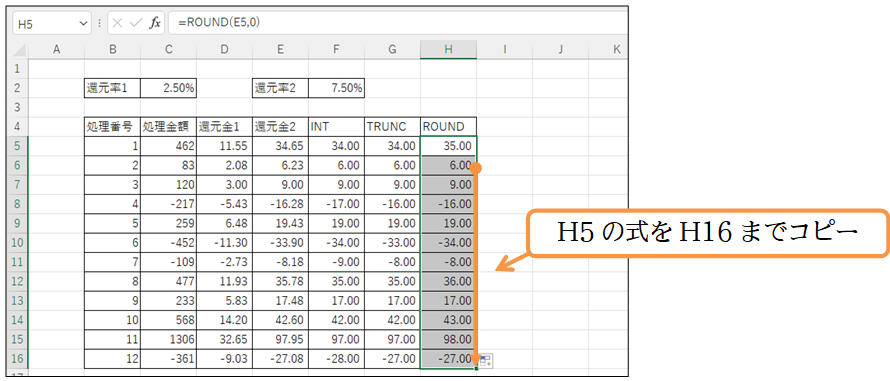Image resolution: width=890 pixels, height=381 pixels.
Task: Click cell containing 還元率2
Action: [280, 88]
